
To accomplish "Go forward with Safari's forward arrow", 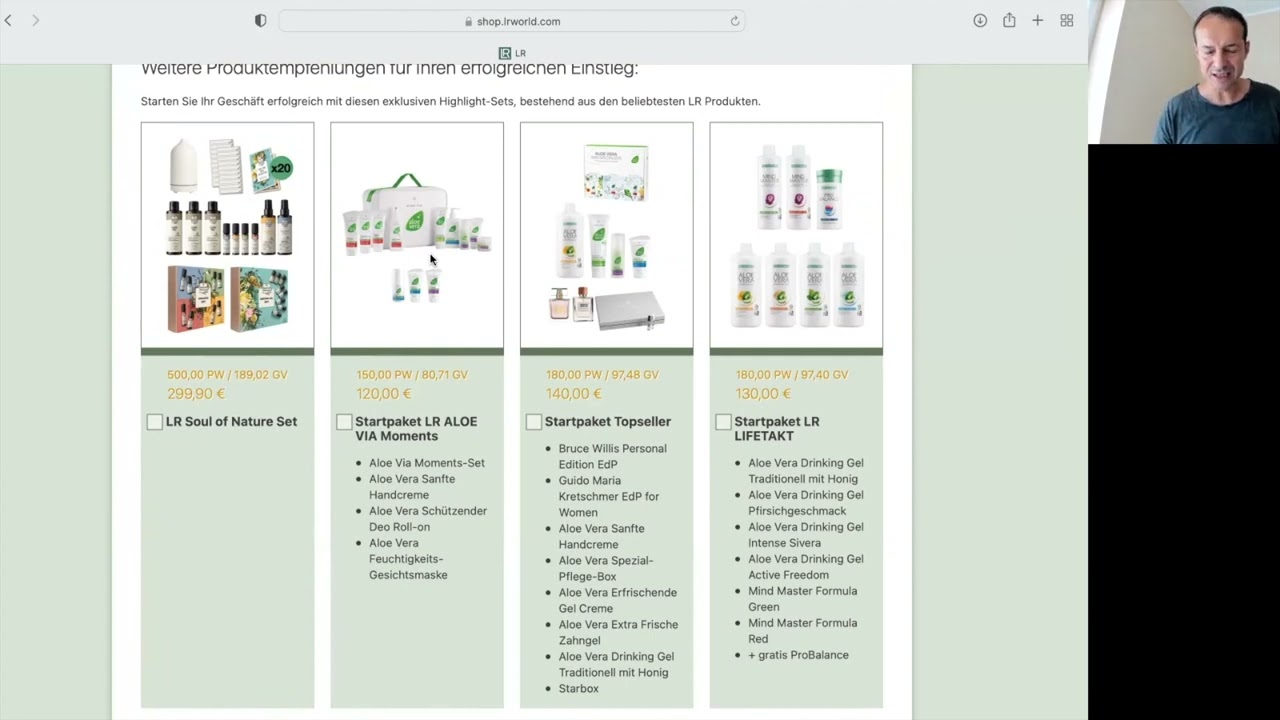I will 35,21.
